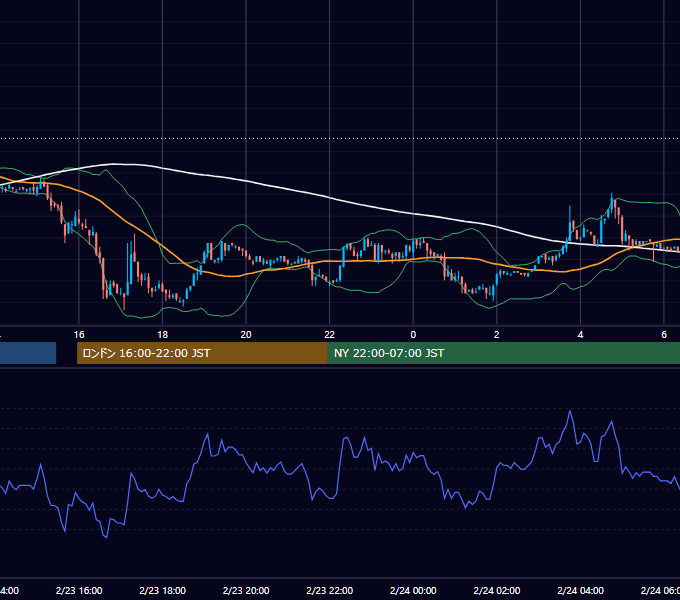Viewport: 680px width, 600px height.
Task: Click the upper chart axis label 4
Action: (580, 335)
